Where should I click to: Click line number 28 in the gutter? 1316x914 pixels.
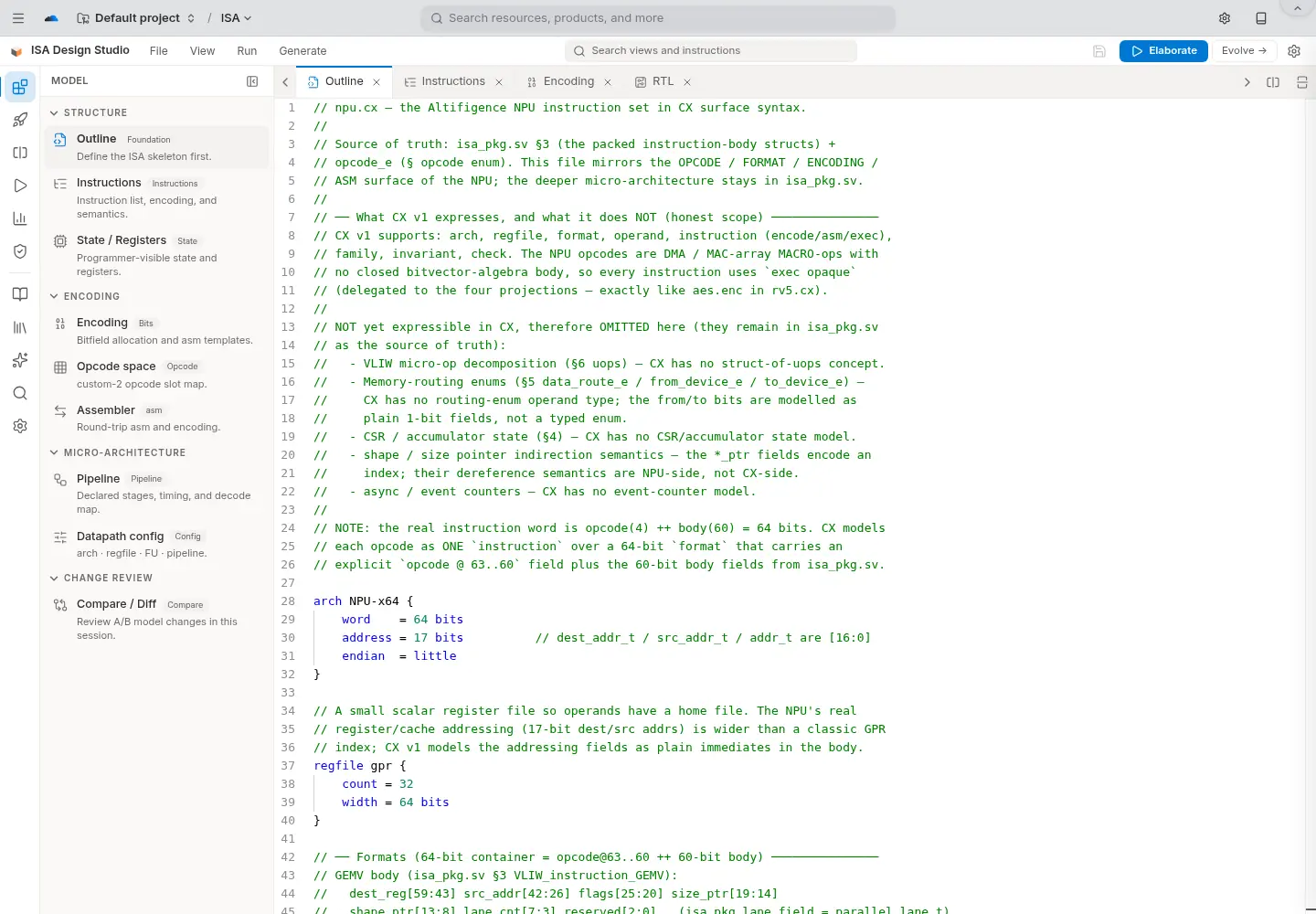[x=289, y=601]
